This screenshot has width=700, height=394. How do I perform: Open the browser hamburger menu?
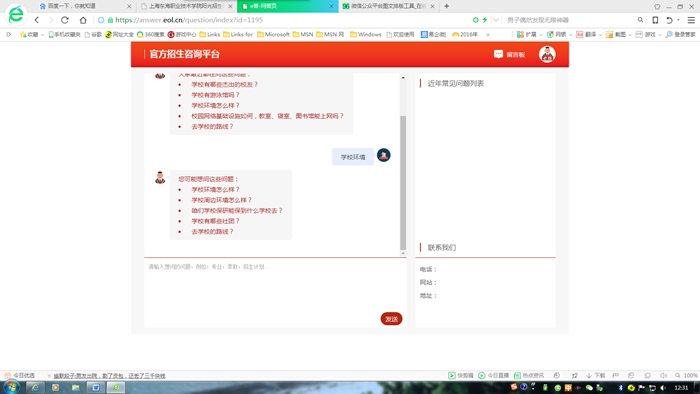[x=691, y=20]
